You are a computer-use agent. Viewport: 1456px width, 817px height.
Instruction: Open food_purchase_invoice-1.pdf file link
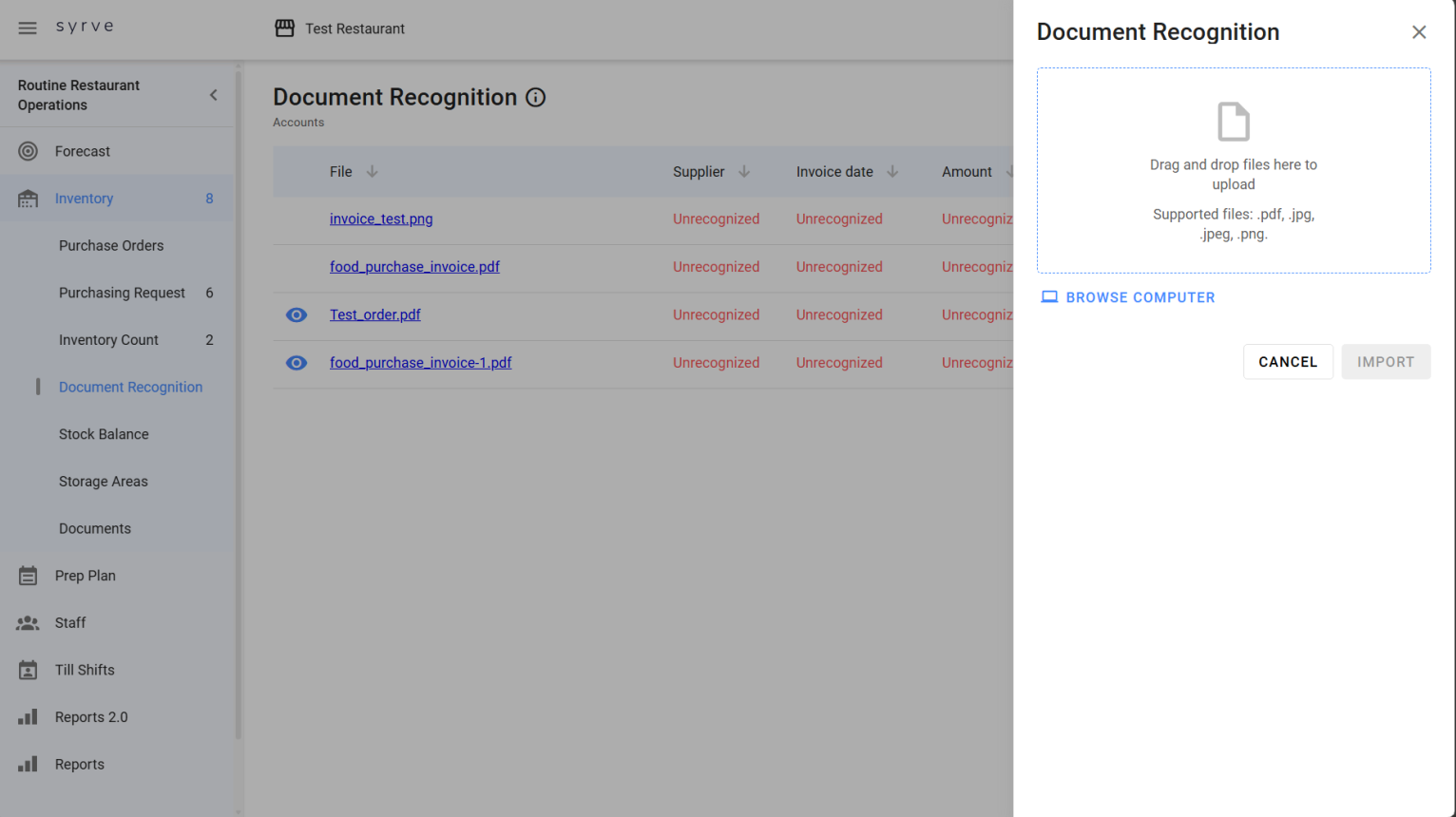point(421,363)
